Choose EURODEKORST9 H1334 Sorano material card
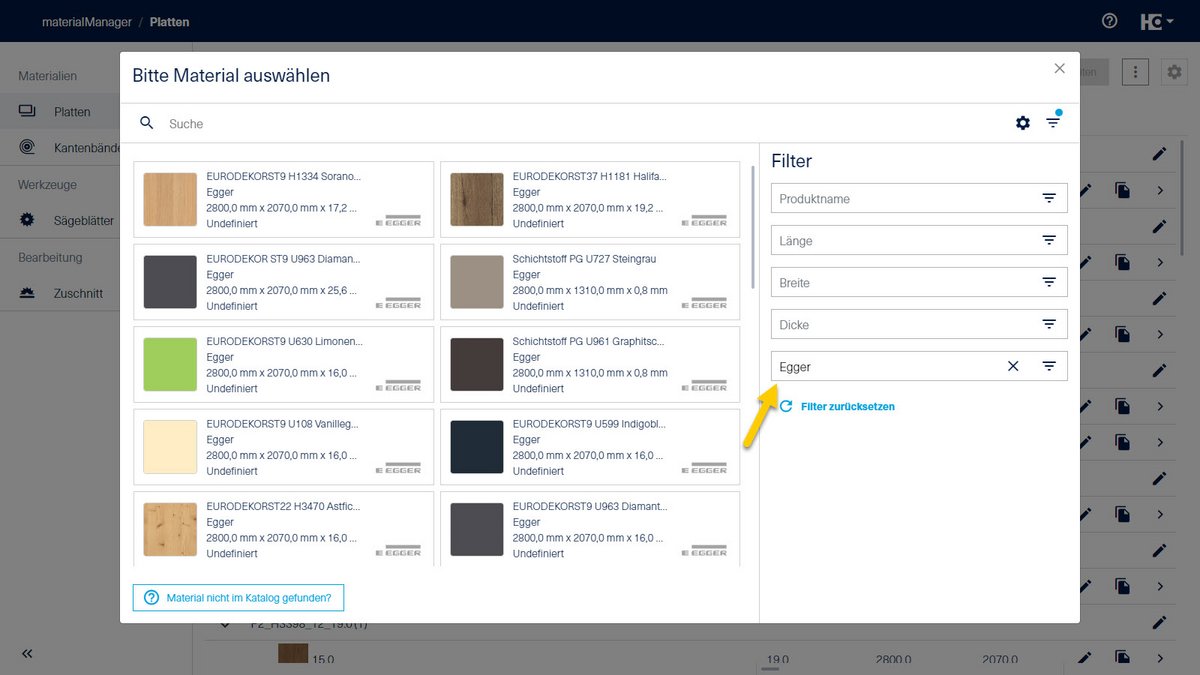 [x=283, y=199]
